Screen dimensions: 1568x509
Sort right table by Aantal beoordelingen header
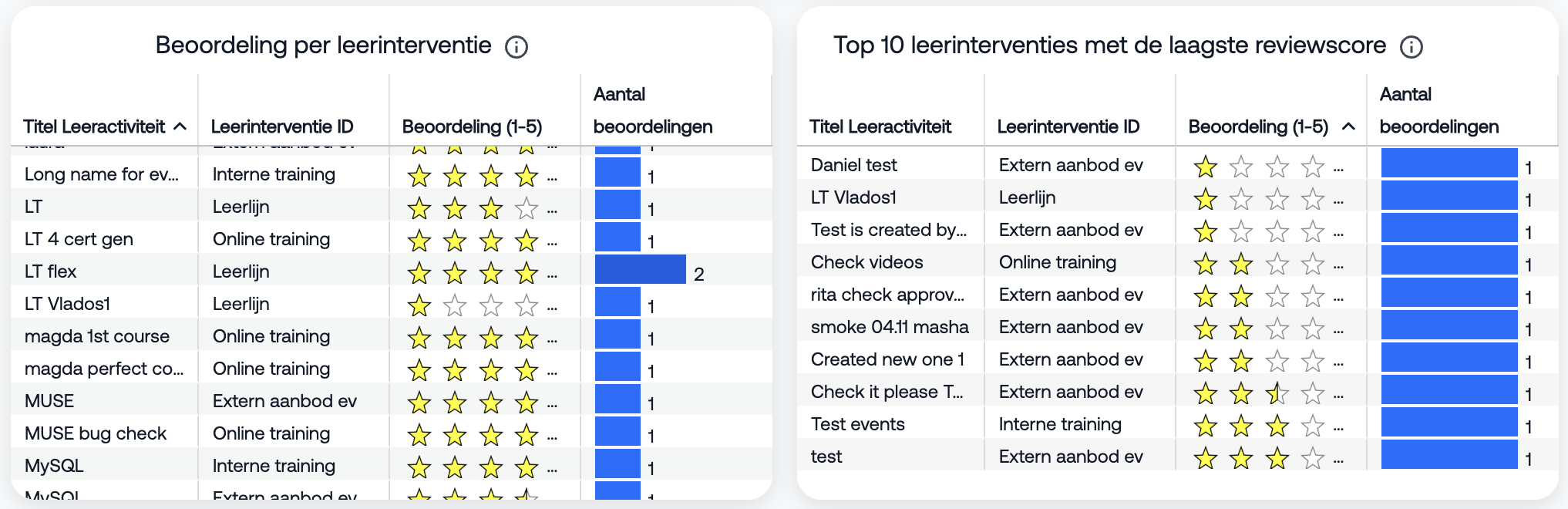click(1438, 110)
